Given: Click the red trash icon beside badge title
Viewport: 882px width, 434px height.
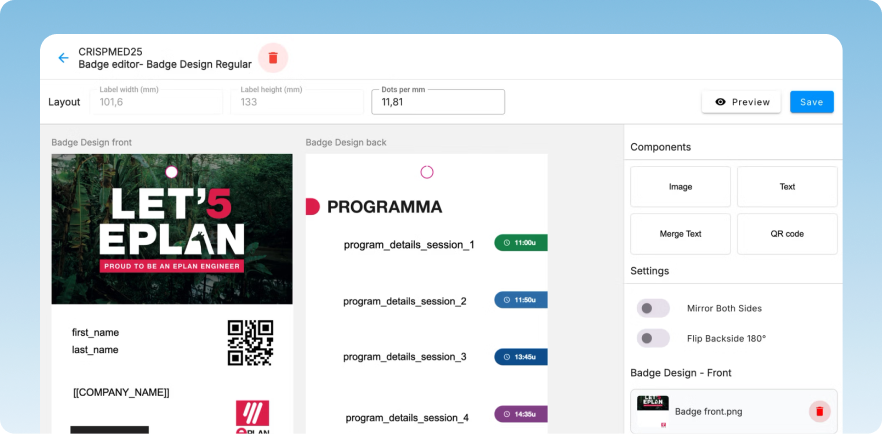Looking at the screenshot, I should pyautogui.click(x=273, y=58).
